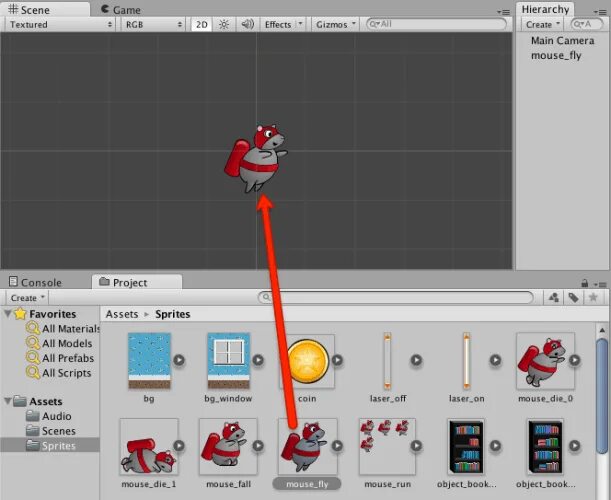Expand the coin sprite arrow

coord(337,360)
